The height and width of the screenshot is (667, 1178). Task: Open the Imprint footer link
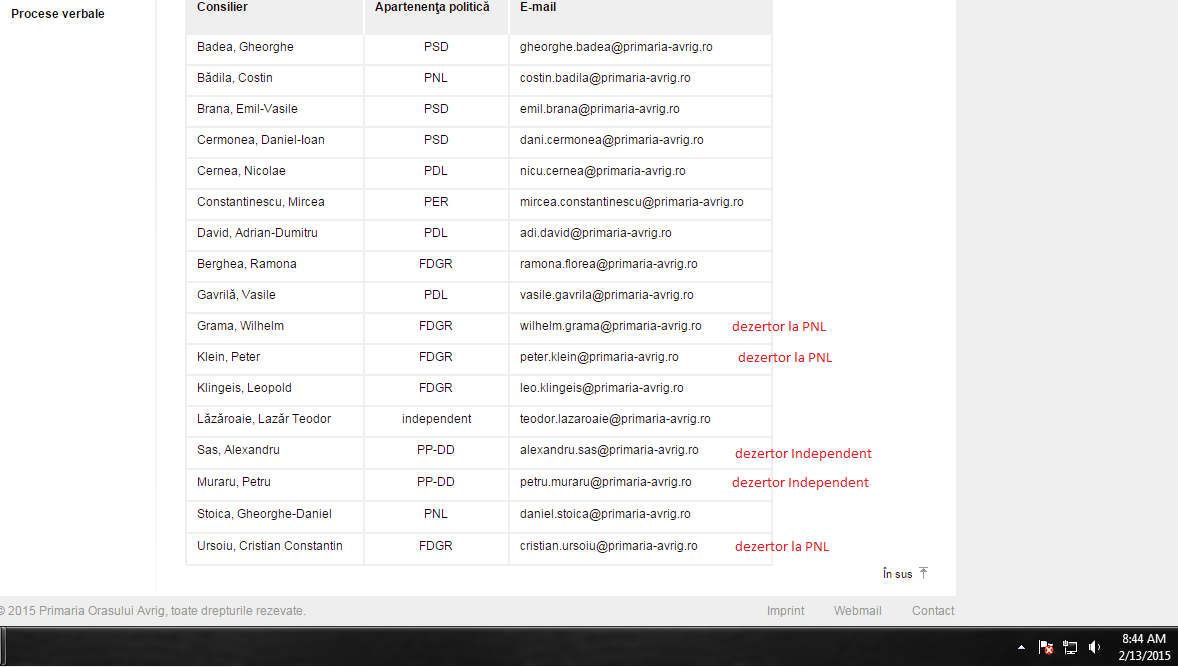(x=785, y=611)
